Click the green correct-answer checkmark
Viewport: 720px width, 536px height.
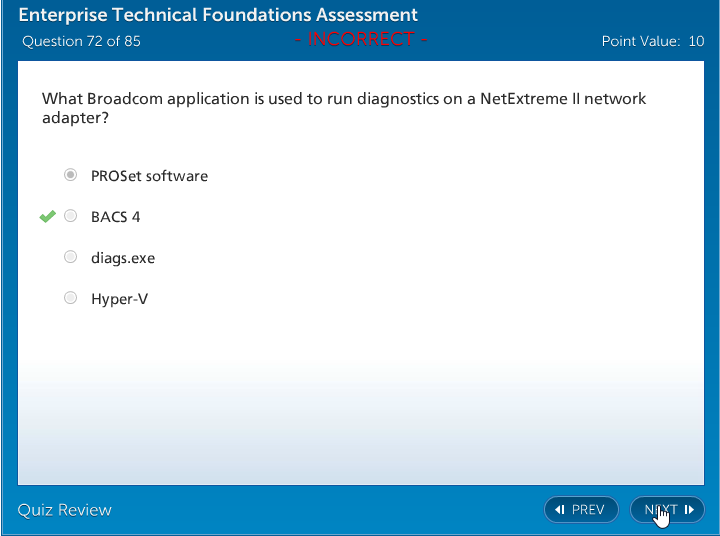[47, 216]
